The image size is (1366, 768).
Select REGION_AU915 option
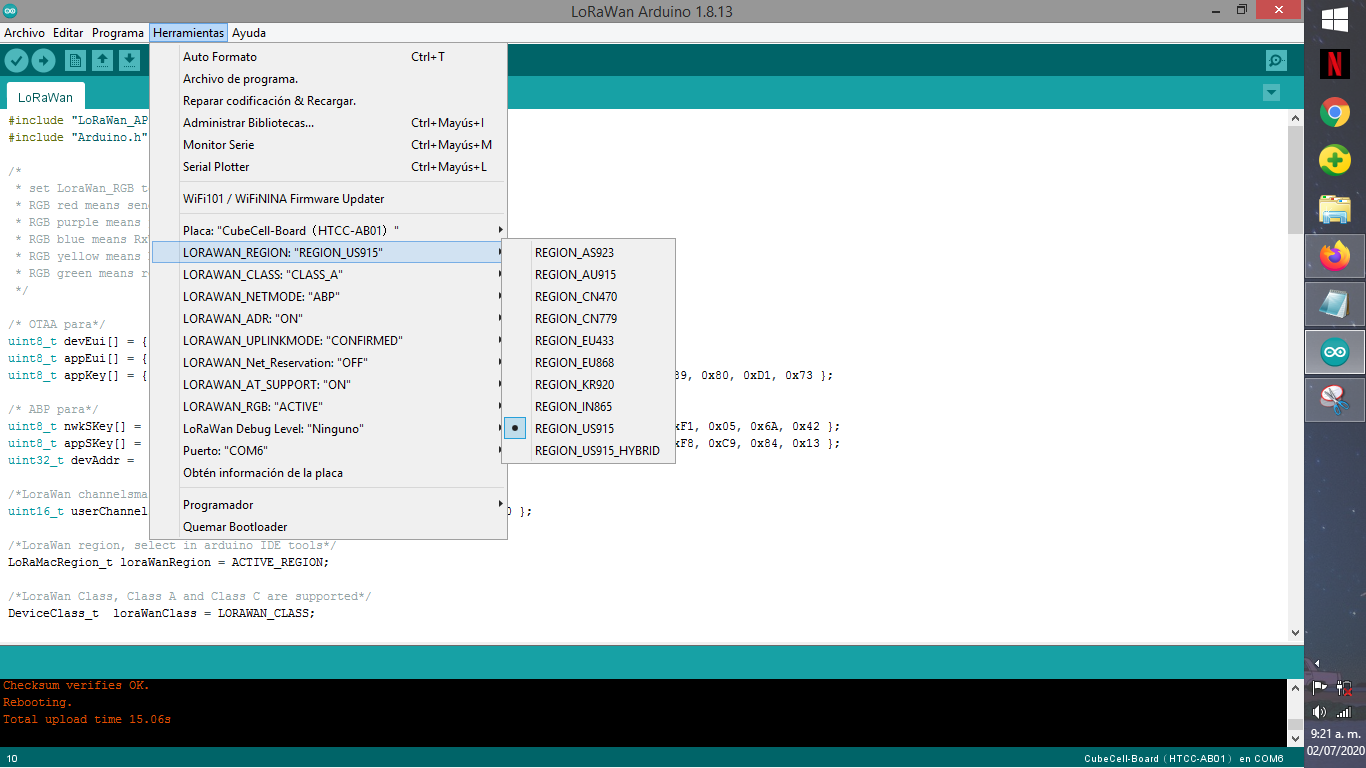589,275
